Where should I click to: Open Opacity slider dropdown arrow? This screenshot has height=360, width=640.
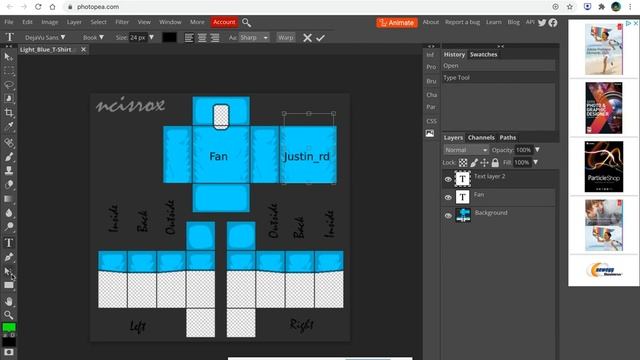tap(538, 150)
